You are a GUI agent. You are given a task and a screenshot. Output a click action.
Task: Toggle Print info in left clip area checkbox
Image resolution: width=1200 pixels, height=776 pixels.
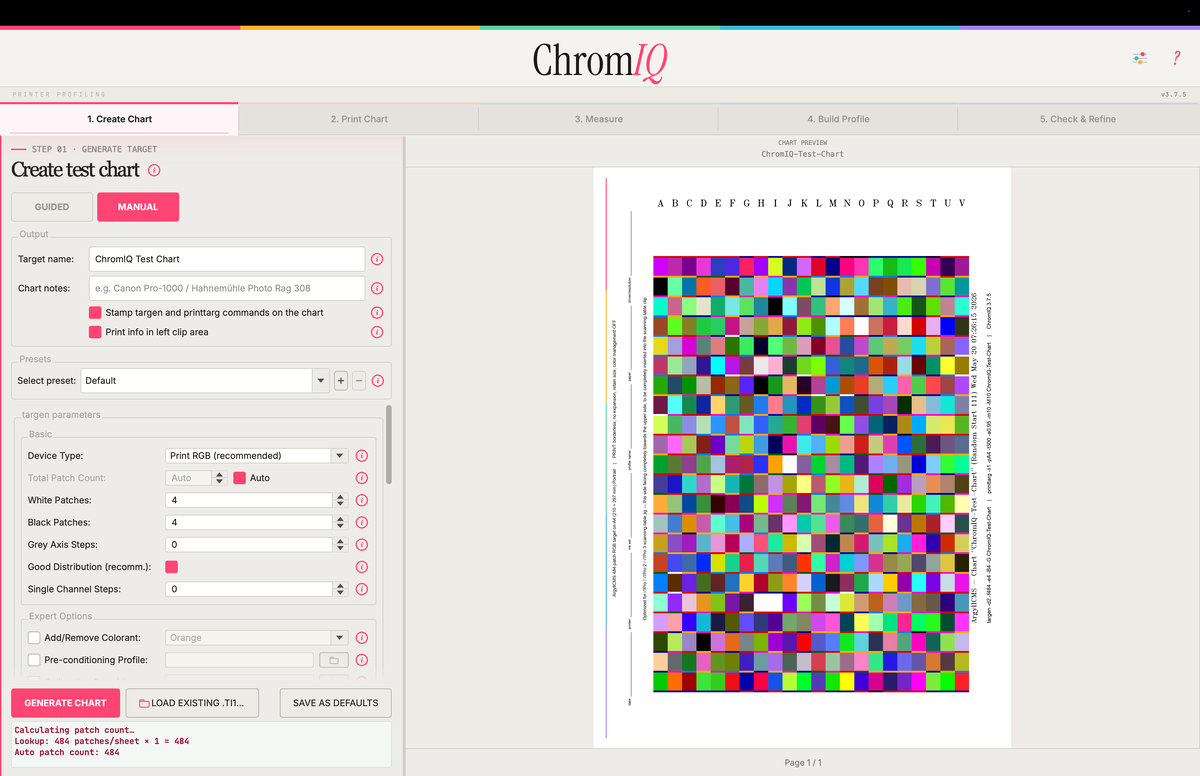tap(95, 332)
